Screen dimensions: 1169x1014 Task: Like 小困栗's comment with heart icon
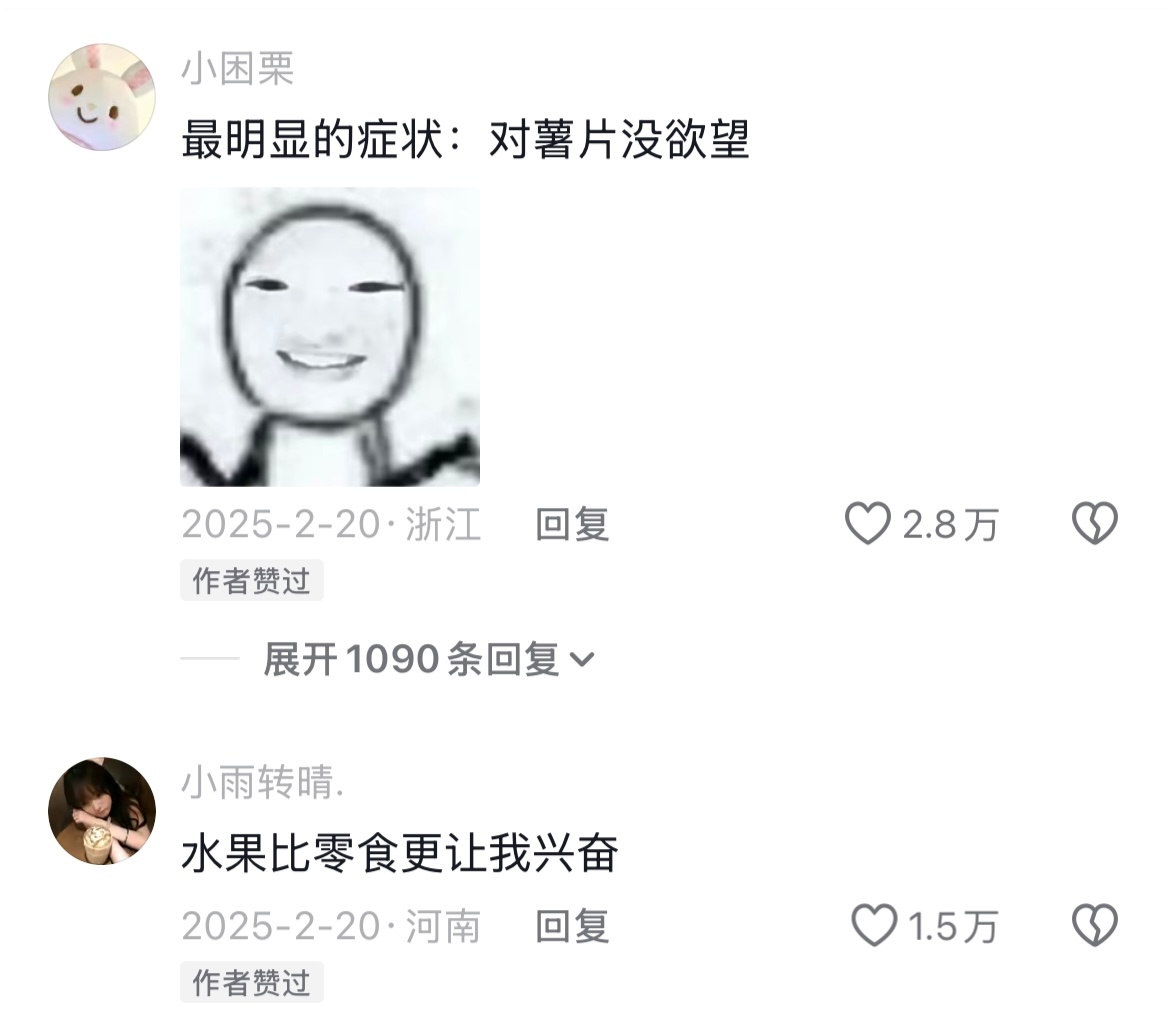pyautogui.click(x=868, y=523)
